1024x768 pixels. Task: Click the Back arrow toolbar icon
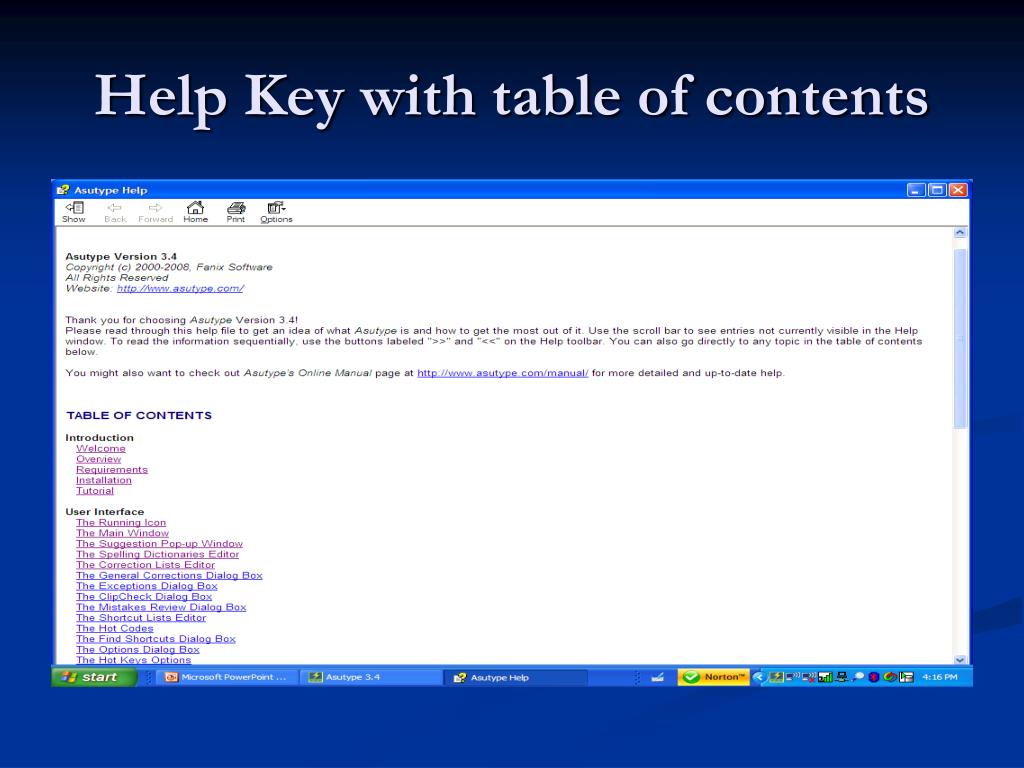coord(115,212)
